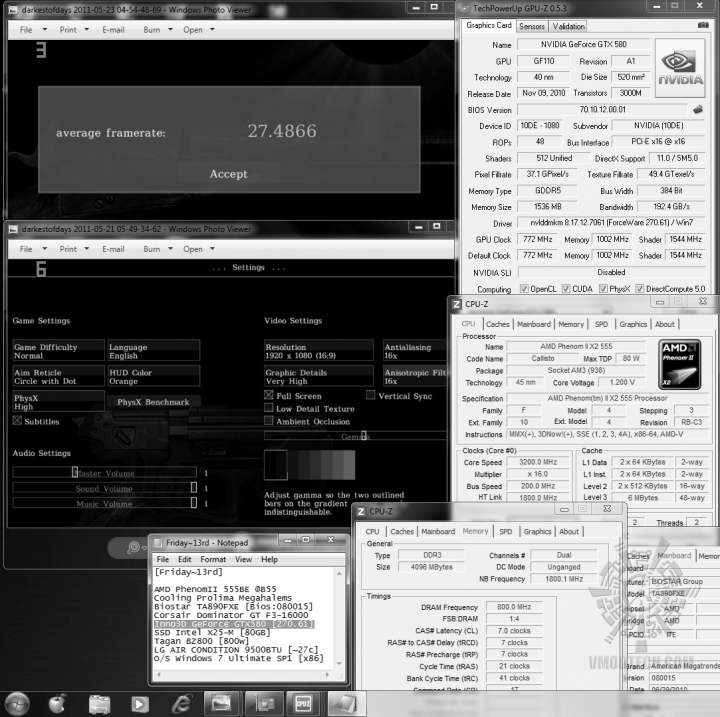The height and width of the screenshot is (717, 720).
Task: Switch to the Validation tab in GPU-Z
Action: tap(568, 26)
